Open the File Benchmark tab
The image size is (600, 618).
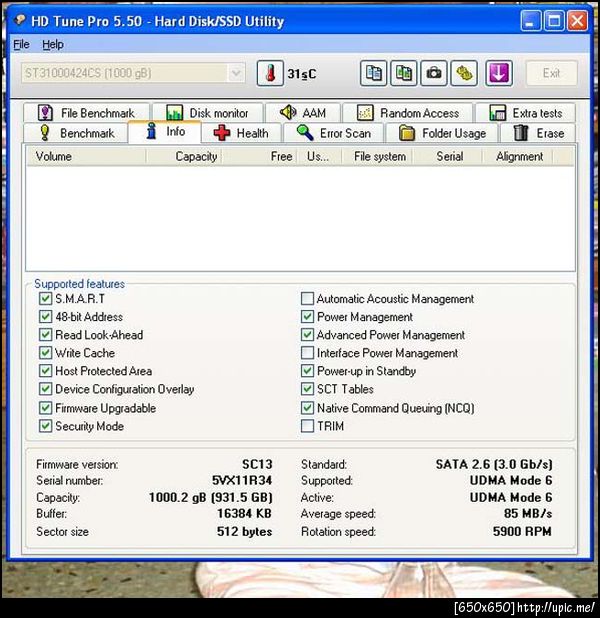(x=87, y=113)
